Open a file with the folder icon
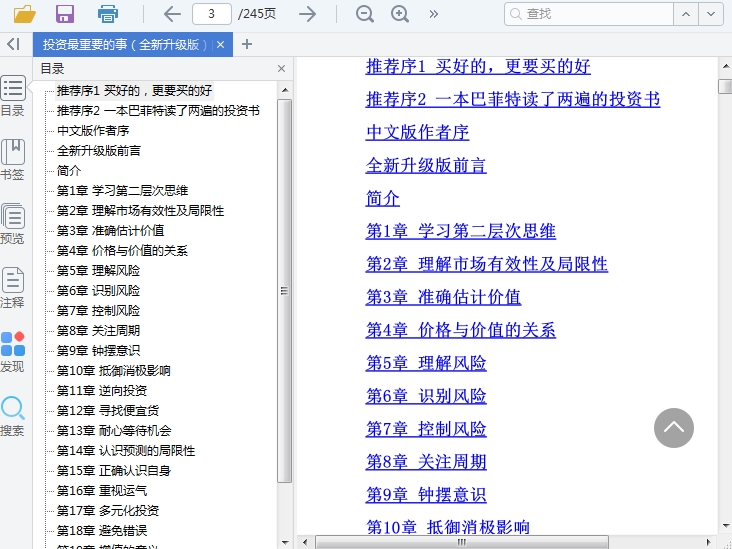 25,14
